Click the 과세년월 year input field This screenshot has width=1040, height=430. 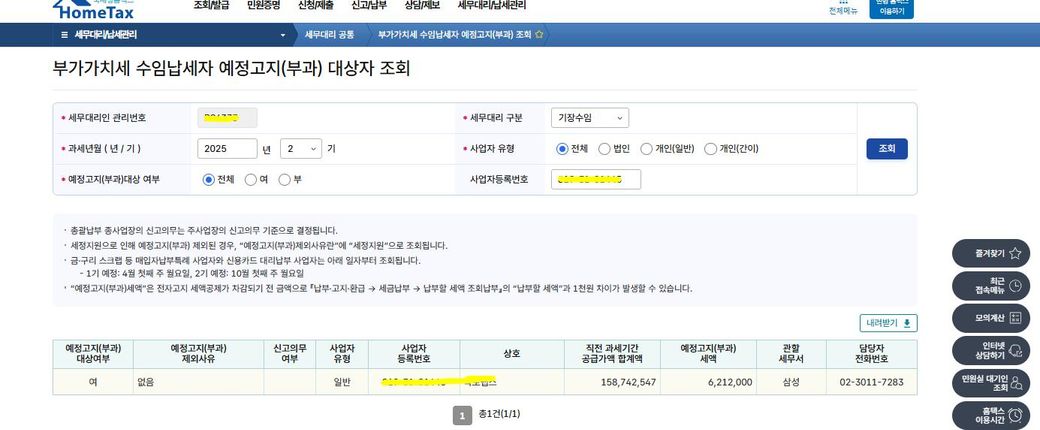click(x=227, y=149)
